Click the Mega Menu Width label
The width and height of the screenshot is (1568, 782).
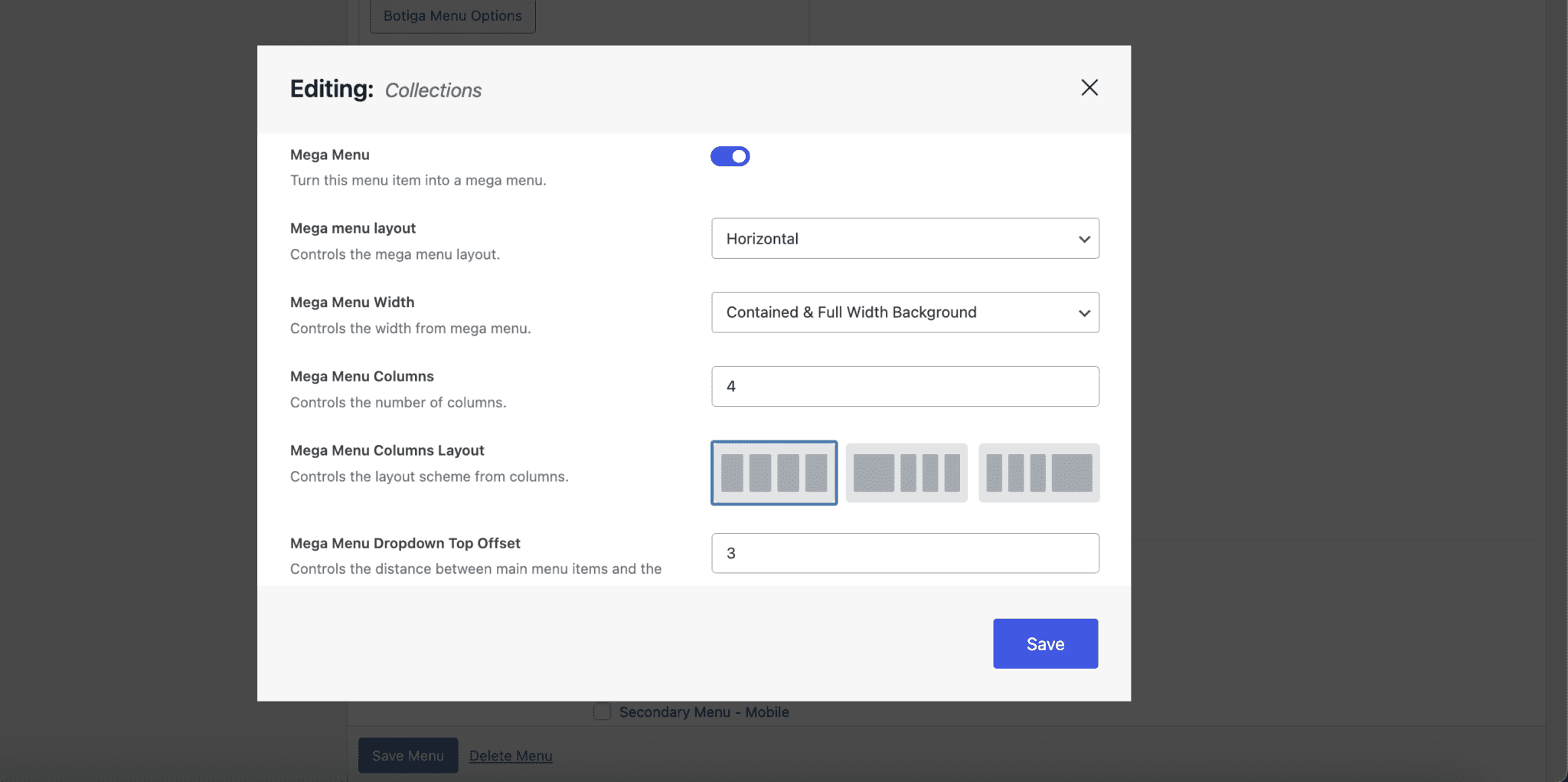pos(352,303)
